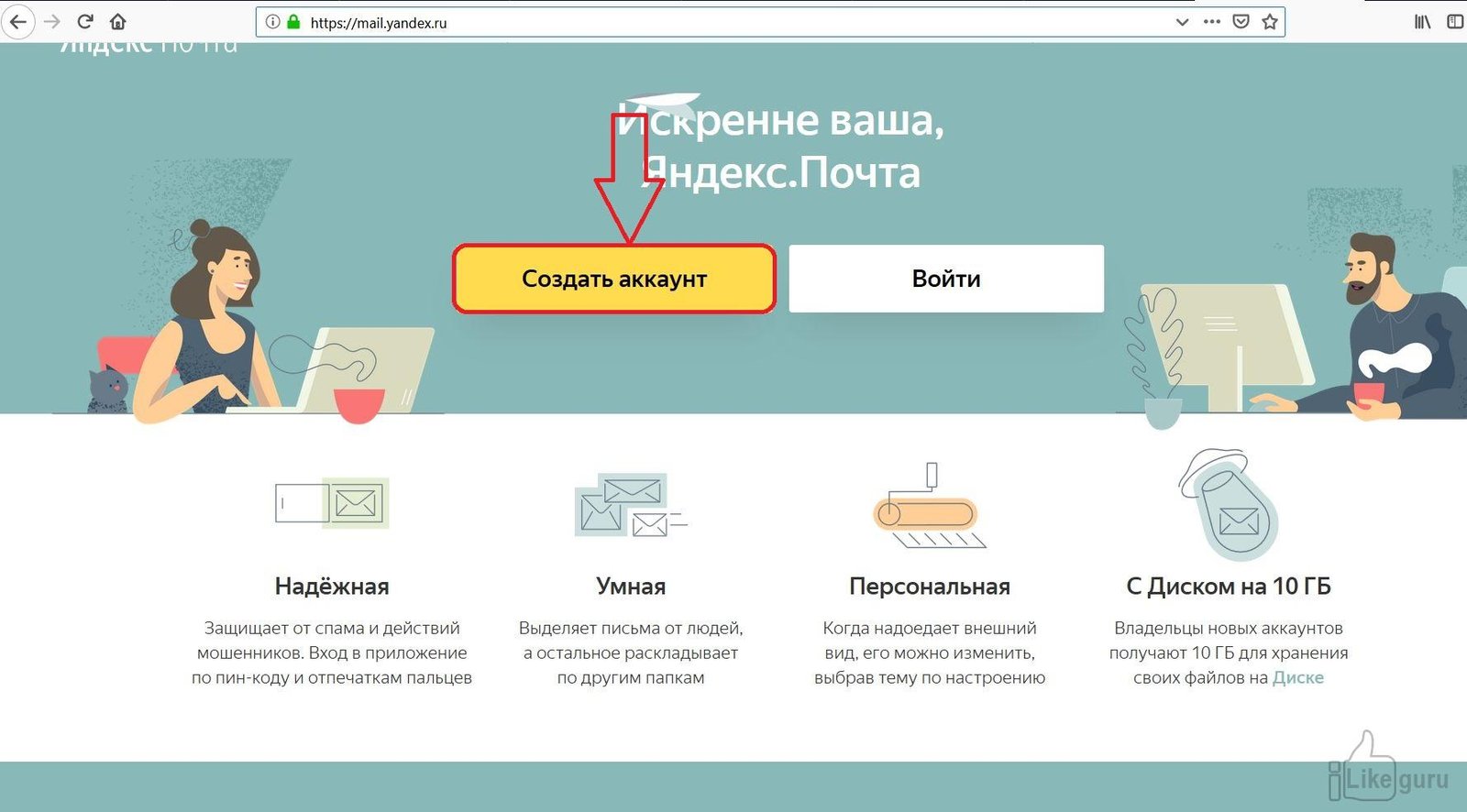
Task: Click the yellow Создать аккаунт button
Action: click(x=614, y=279)
